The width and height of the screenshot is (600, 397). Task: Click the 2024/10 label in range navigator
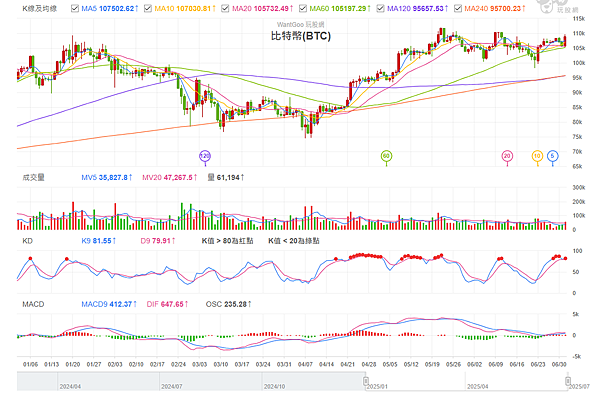pyautogui.click(x=274, y=387)
